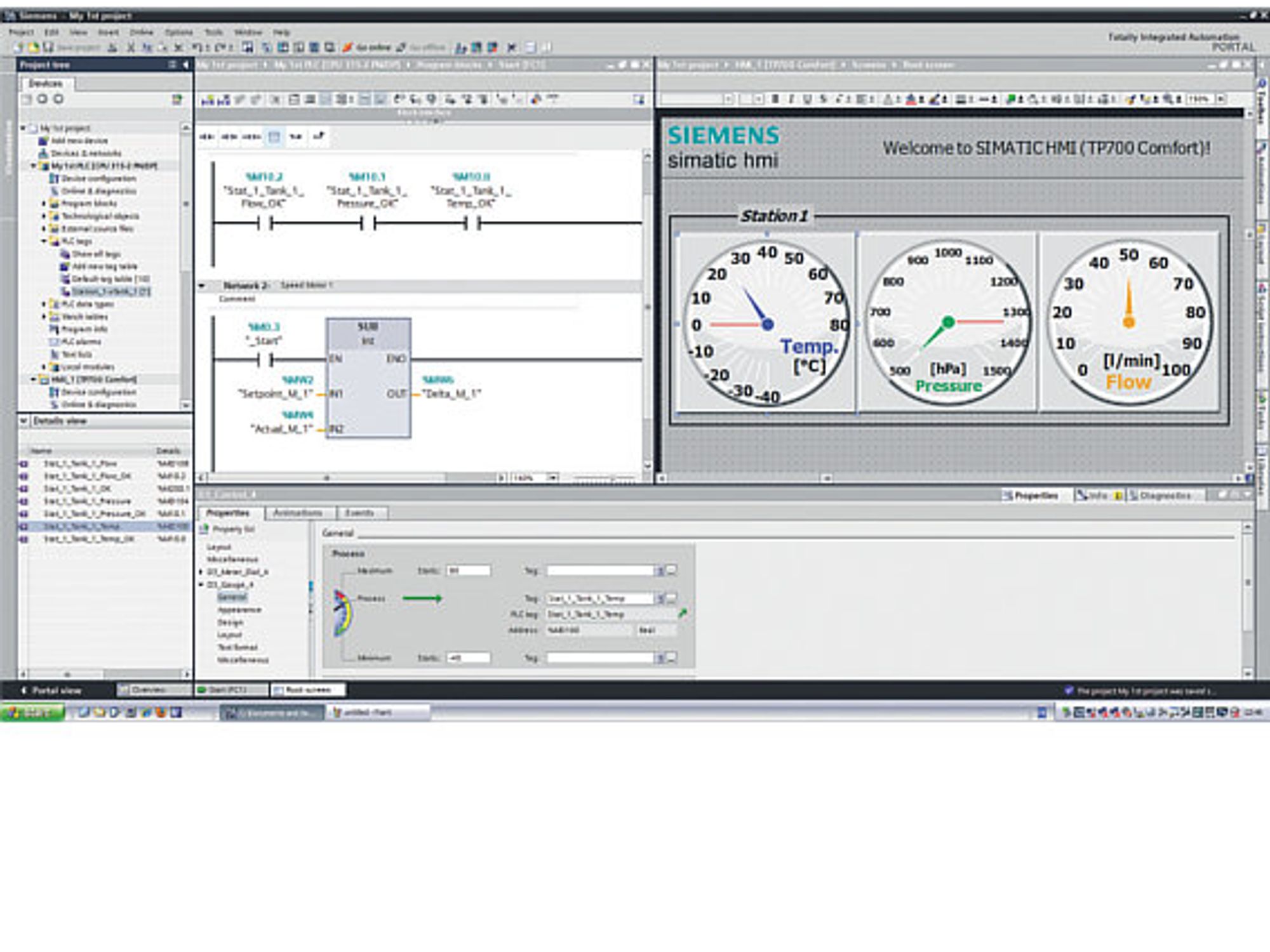Select Default tag table in project tree
The width and height of the screenshot is (1270, 952).
tap(105, 279)
